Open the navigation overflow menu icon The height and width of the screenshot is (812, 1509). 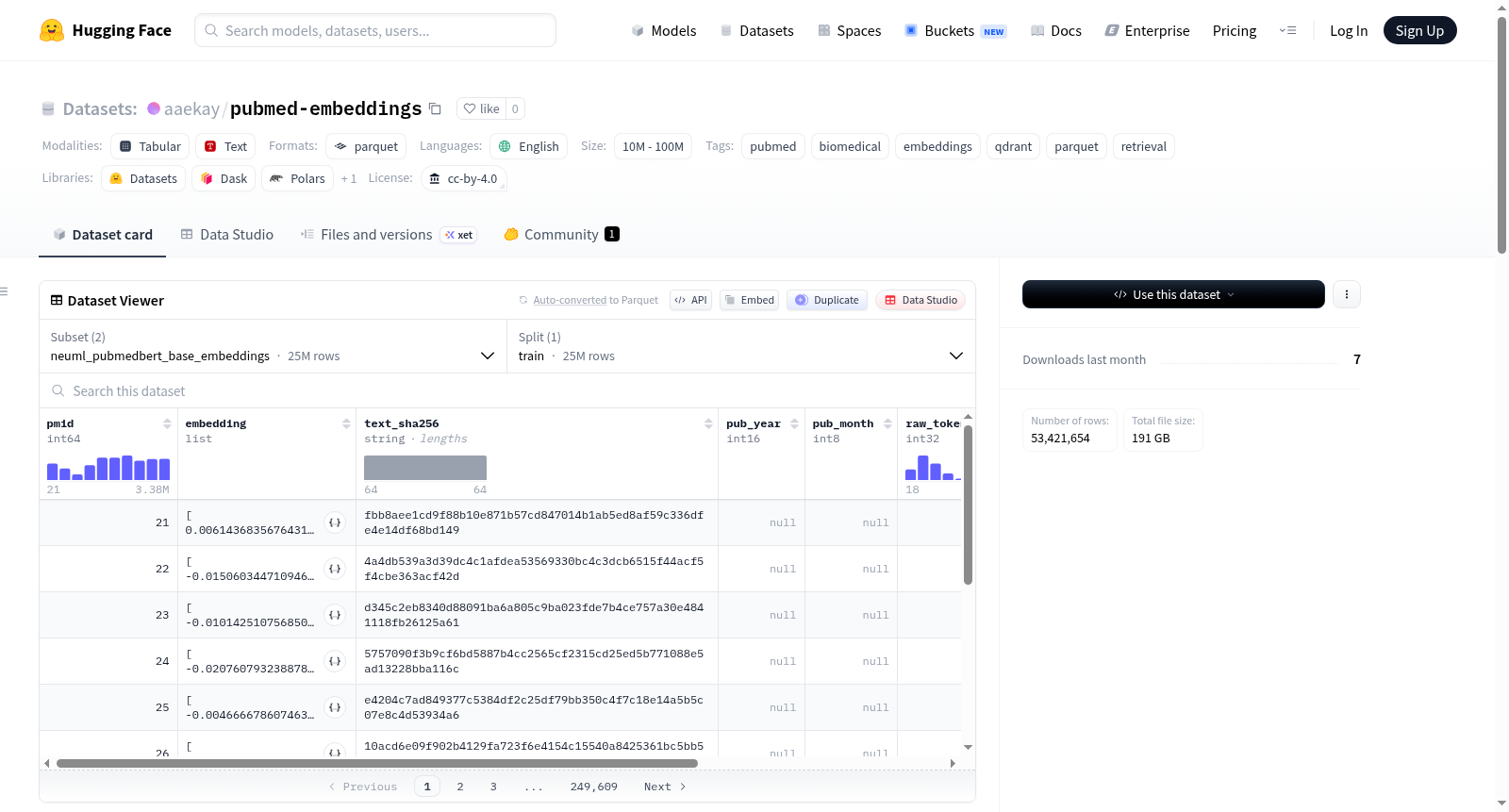click(x=1287, y=30)
